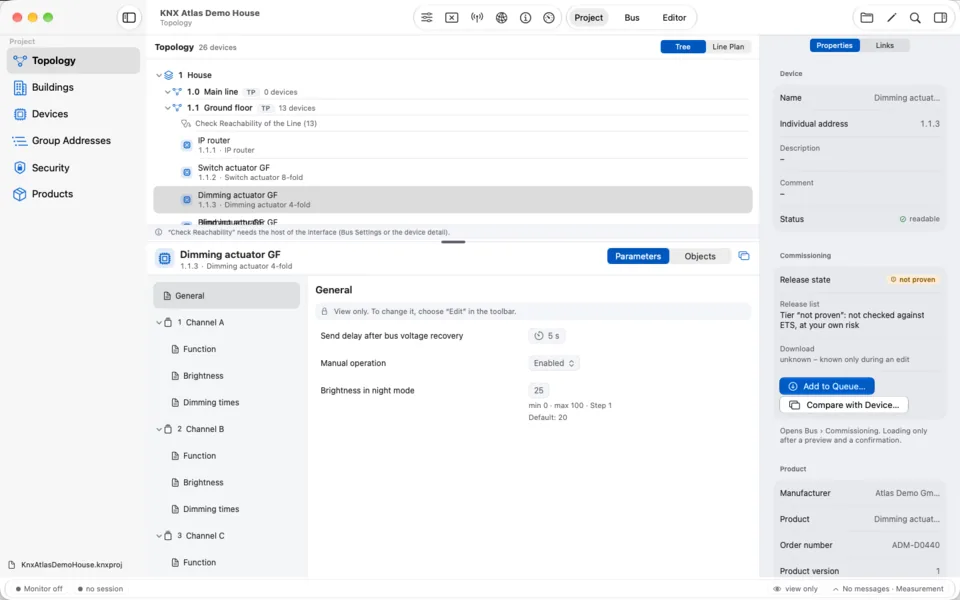Collapse the 2 Channel B group
Viewport: 960px width, 600px height.
159,429
